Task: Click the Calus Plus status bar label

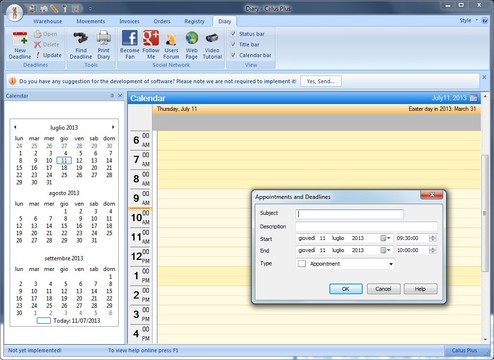Action: click(464, 350)
